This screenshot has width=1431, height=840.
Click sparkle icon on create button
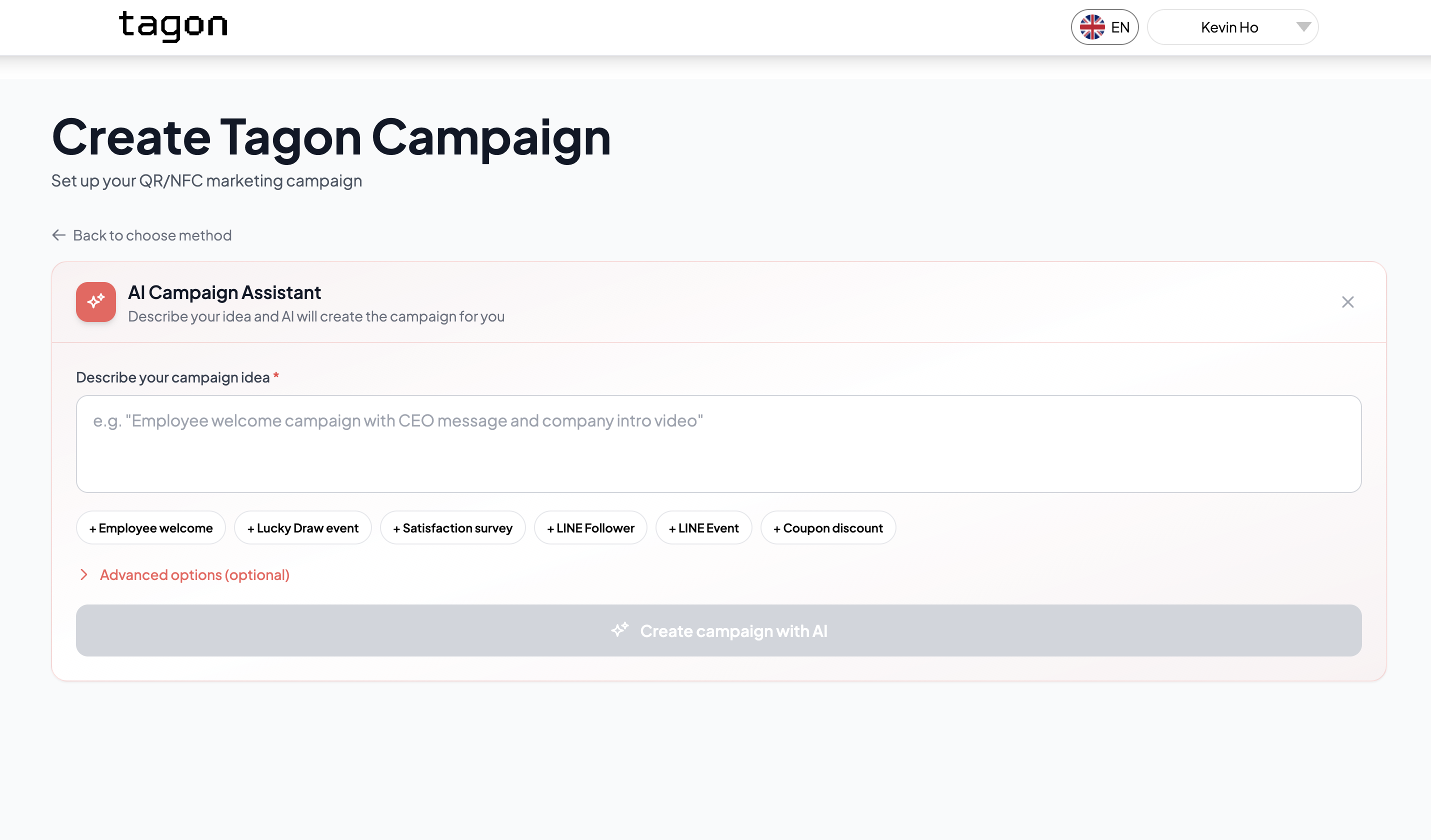[x=620, y=630]
